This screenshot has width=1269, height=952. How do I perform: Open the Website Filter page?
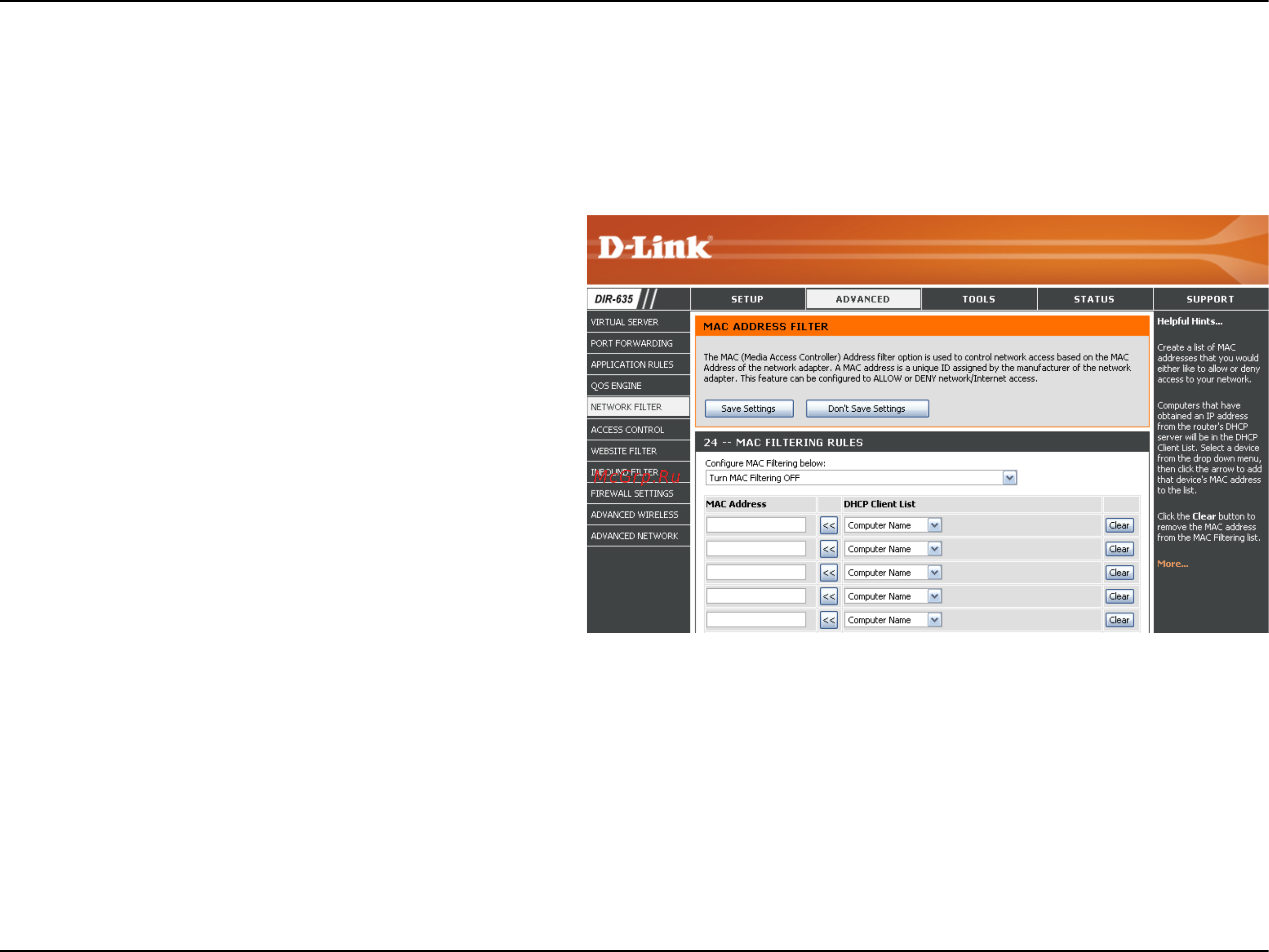click(638, 451)
